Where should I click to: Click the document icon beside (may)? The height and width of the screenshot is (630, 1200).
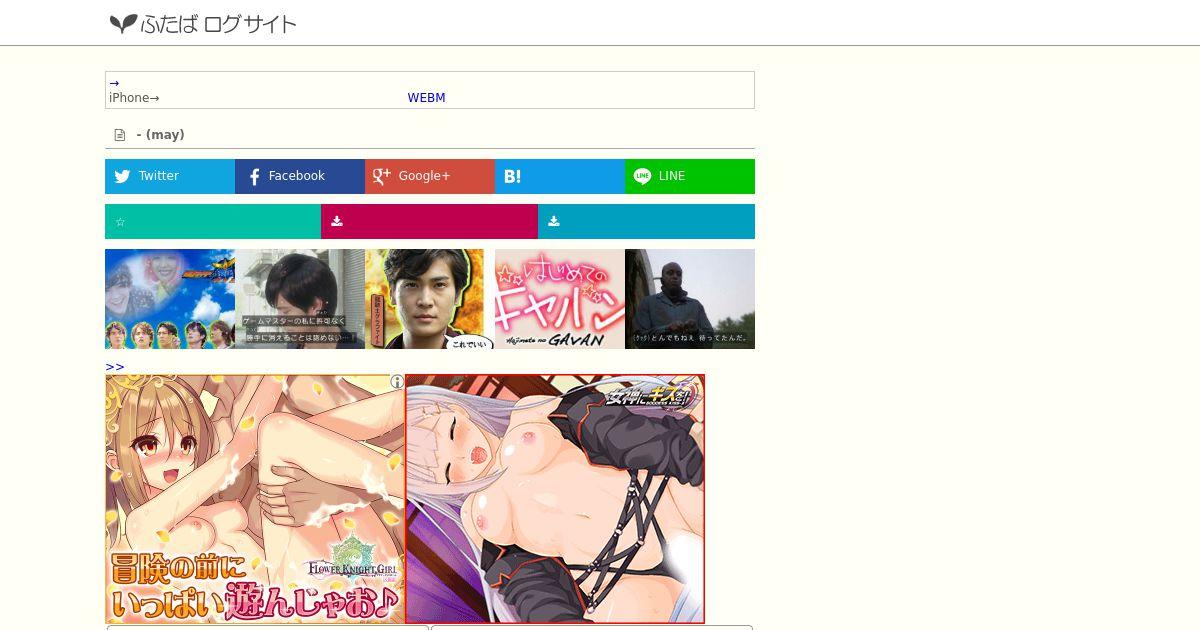[120, 135]
